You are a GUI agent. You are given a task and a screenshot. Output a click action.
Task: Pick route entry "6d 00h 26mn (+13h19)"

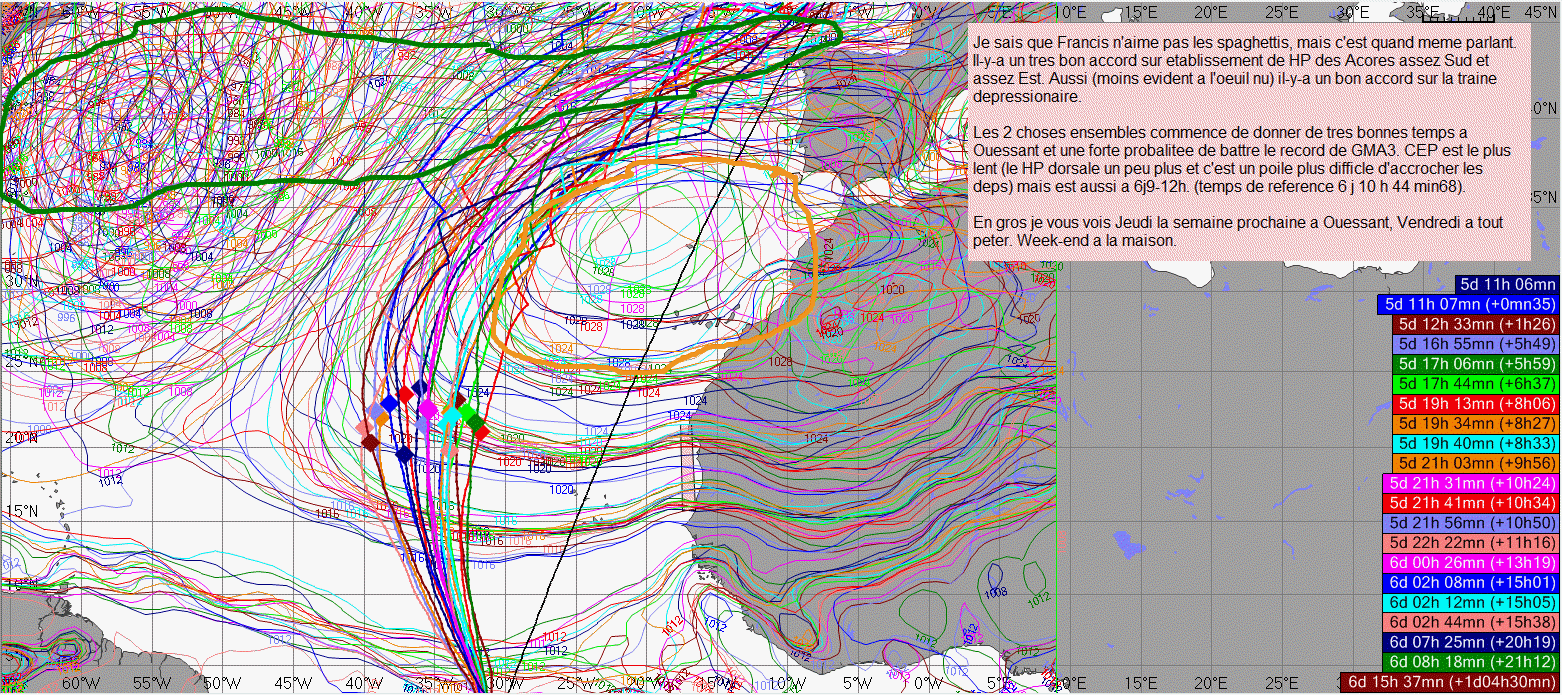click(x=1472, y=562)
